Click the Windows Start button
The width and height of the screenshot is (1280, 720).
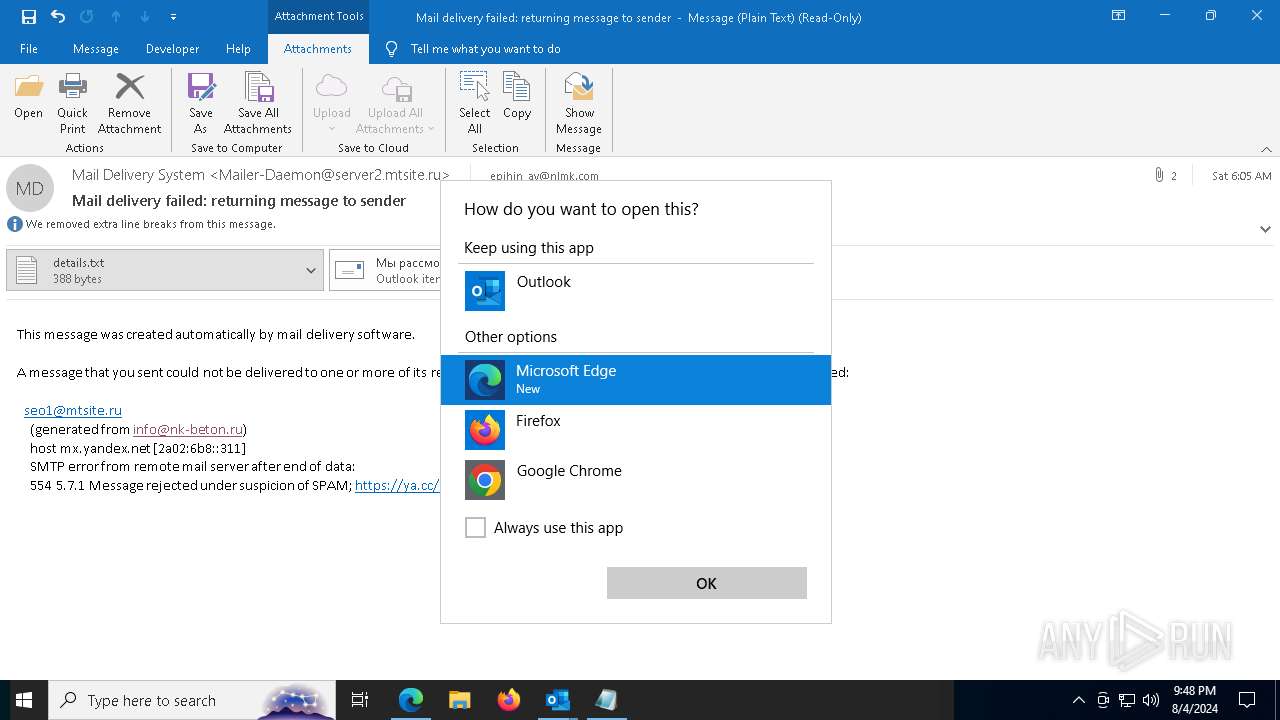24,700
